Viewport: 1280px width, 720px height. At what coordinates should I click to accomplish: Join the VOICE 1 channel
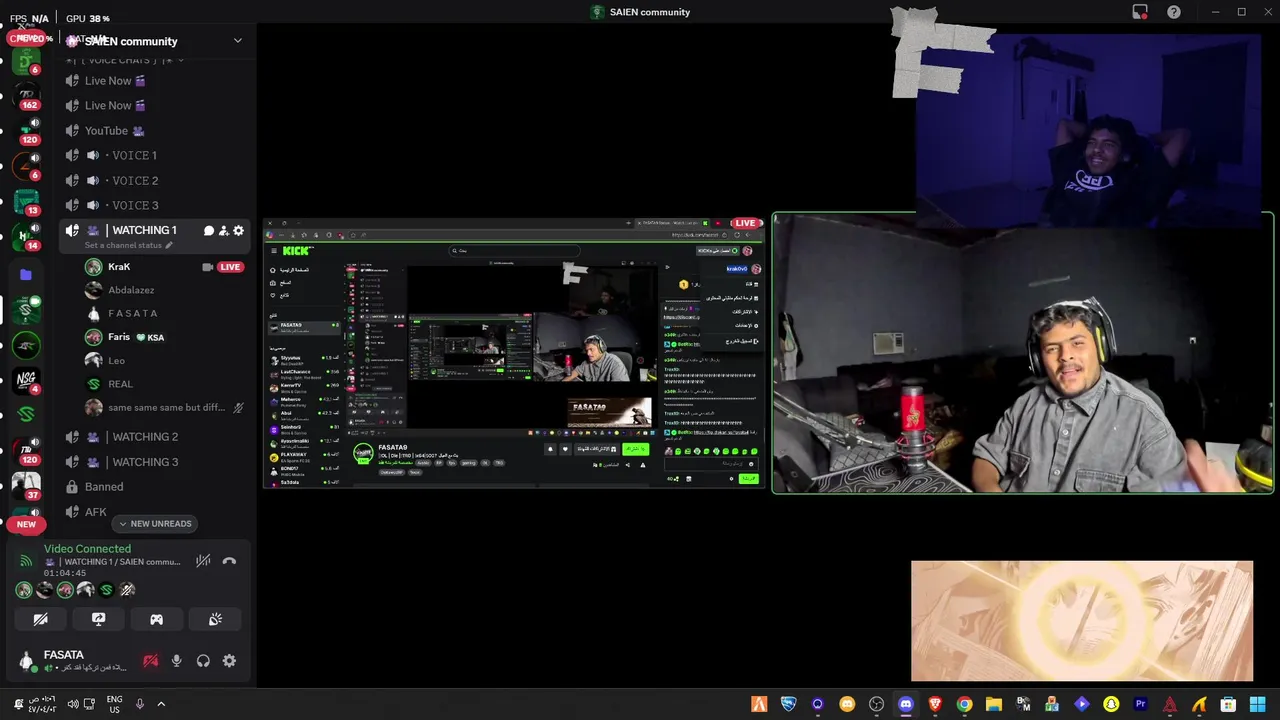coord(153,155)
